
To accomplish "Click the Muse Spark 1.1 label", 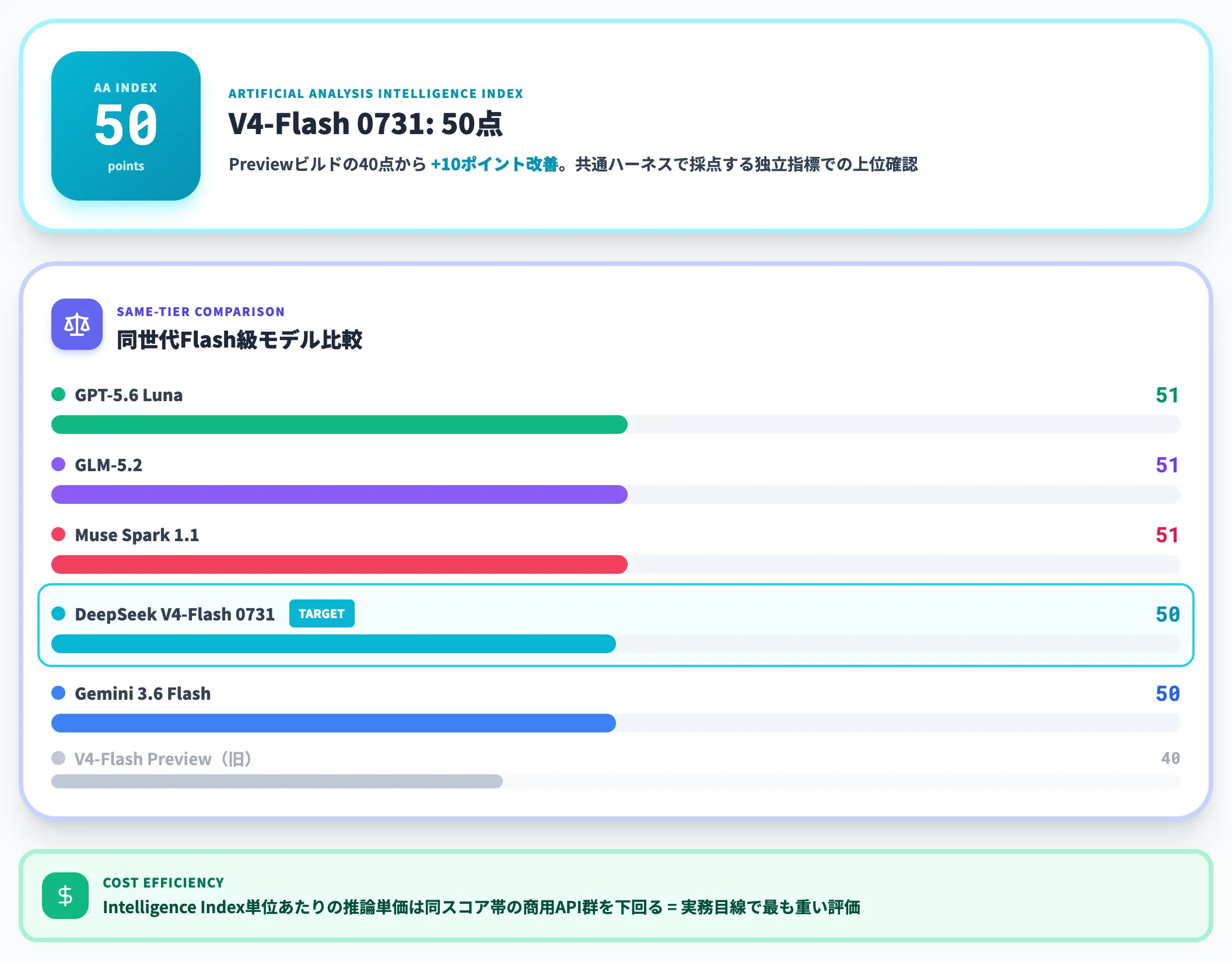I will point(137,535).
